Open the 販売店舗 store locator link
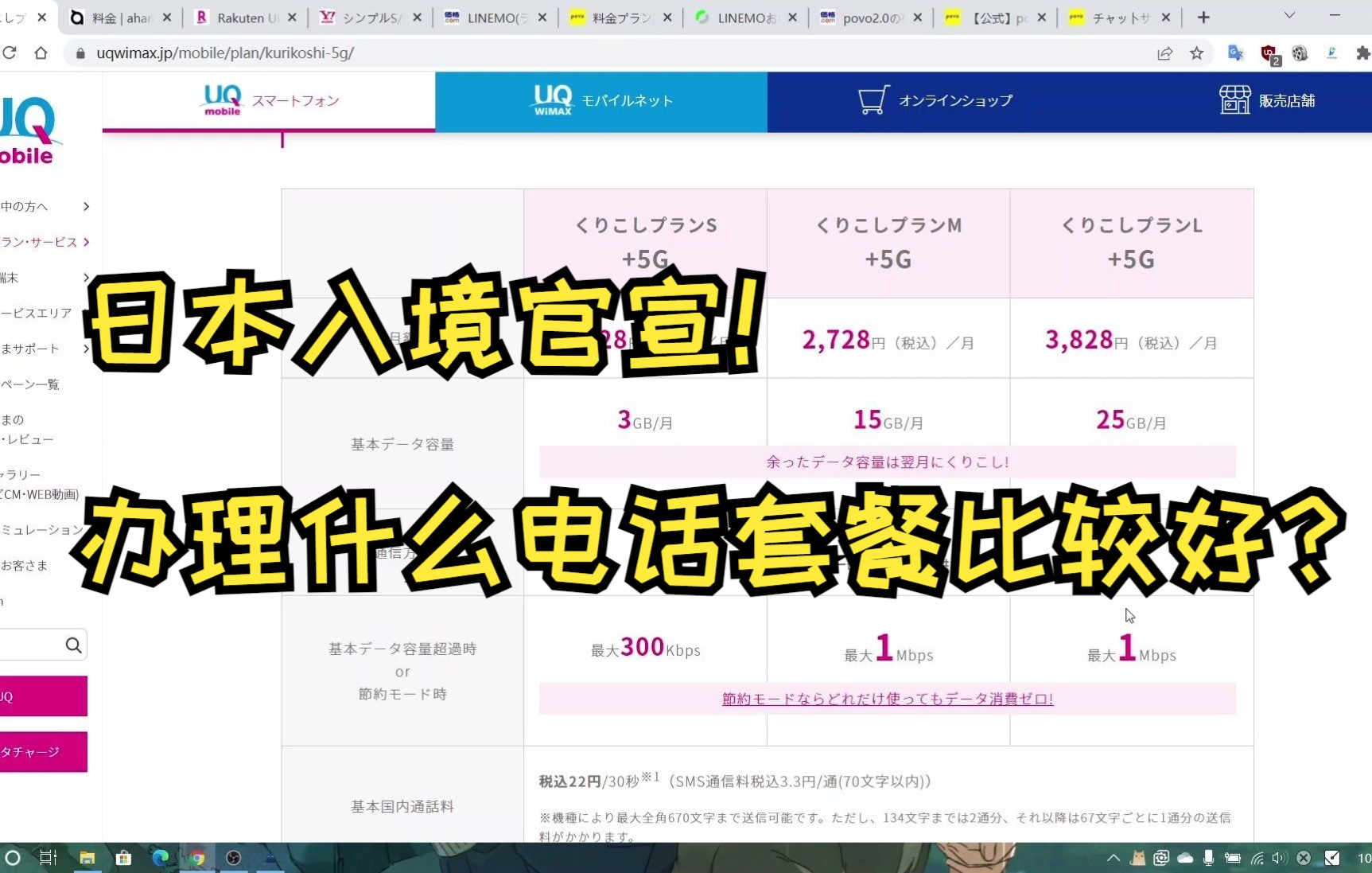This screenshot has height=873, width=1372. 1267,101
